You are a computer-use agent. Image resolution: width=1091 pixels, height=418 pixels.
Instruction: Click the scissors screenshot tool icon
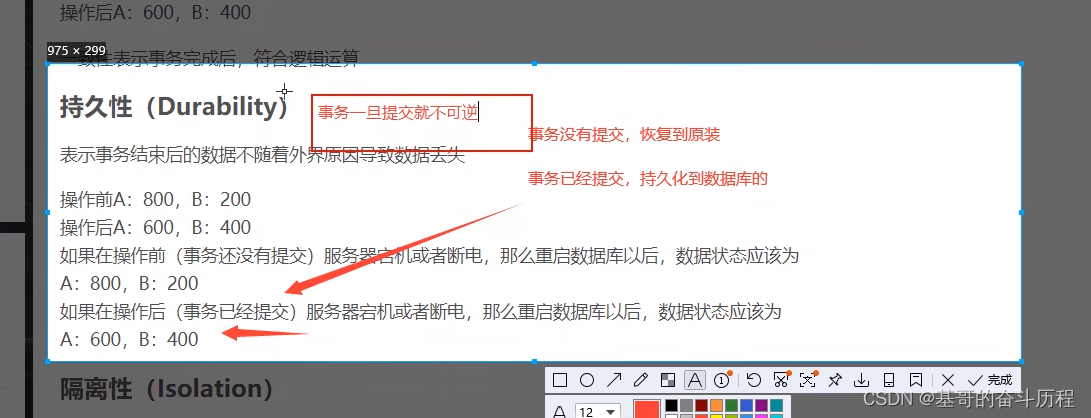tap(781, 380)
